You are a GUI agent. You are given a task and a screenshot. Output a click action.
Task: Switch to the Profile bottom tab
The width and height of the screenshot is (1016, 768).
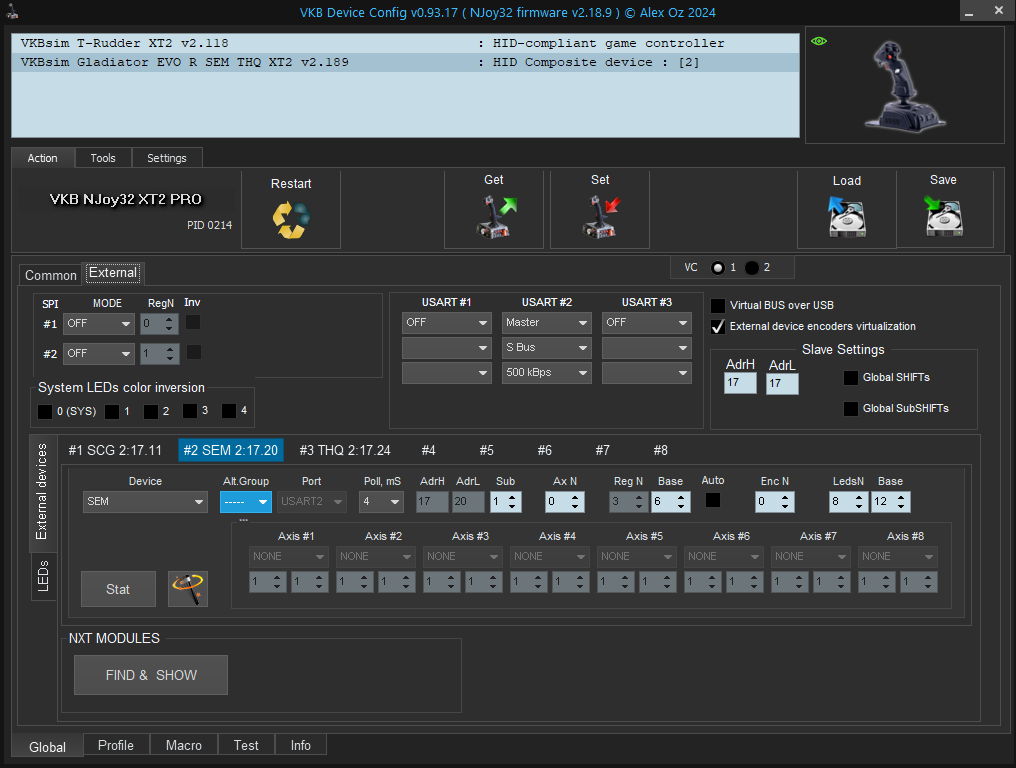(116, 745)
